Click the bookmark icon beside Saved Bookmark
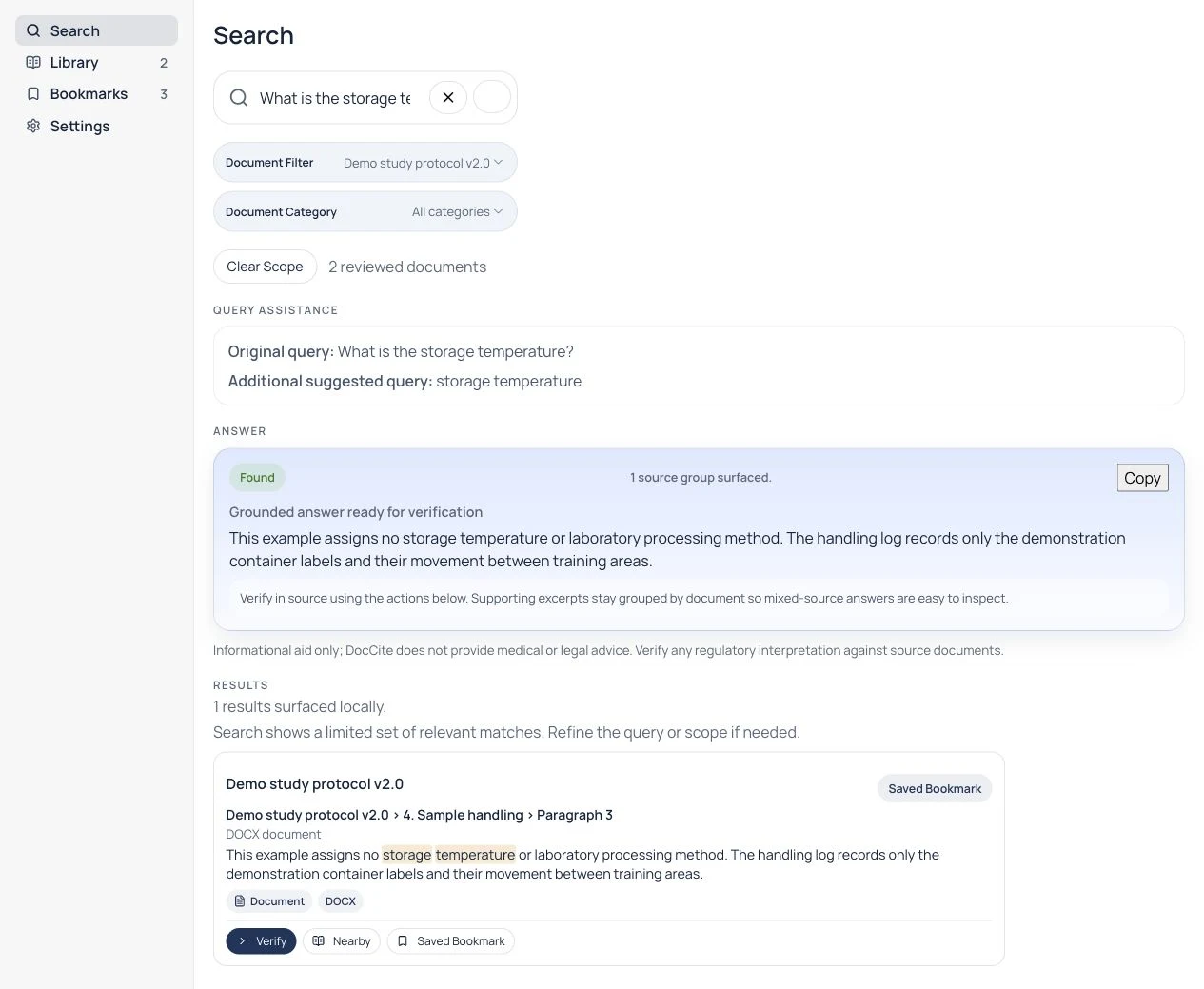Viewport: 1204px width, 989px height. point(403,941)
